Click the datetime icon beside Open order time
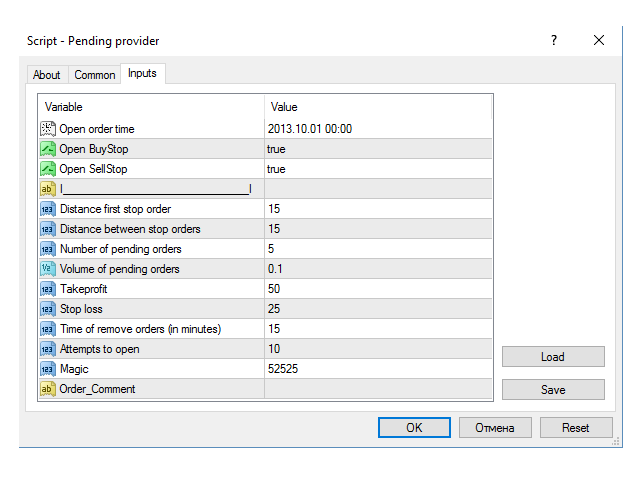Image resolution: width=640 pixels, height=480 pixels. tap(48, 129)
